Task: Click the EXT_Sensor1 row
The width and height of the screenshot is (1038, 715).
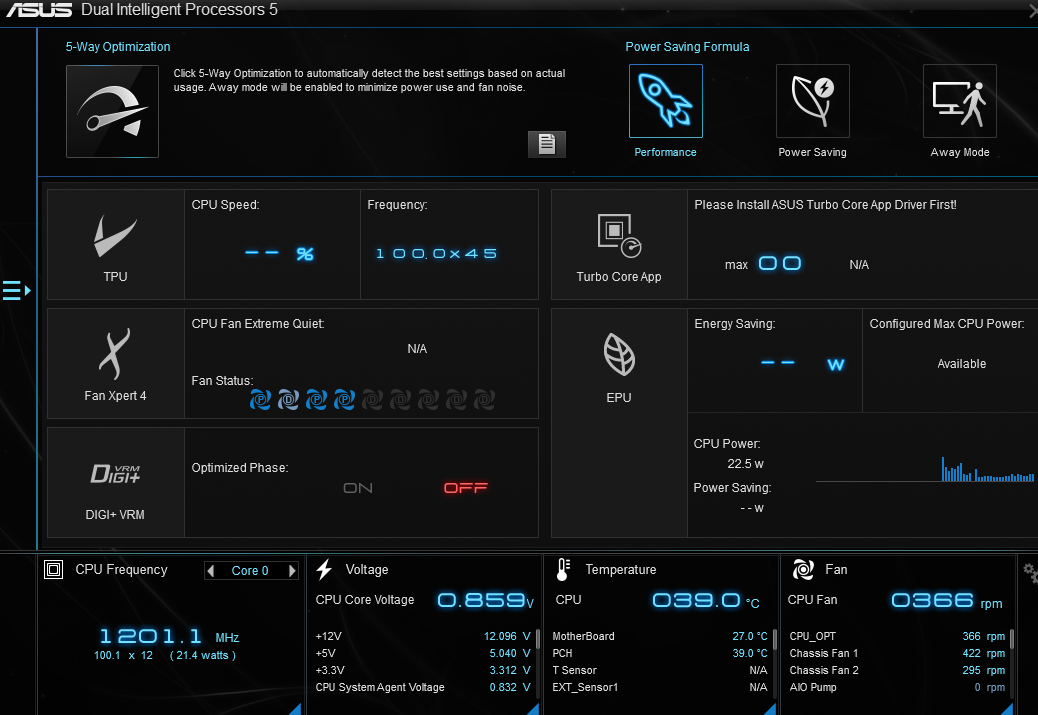Action: [660, 687]
